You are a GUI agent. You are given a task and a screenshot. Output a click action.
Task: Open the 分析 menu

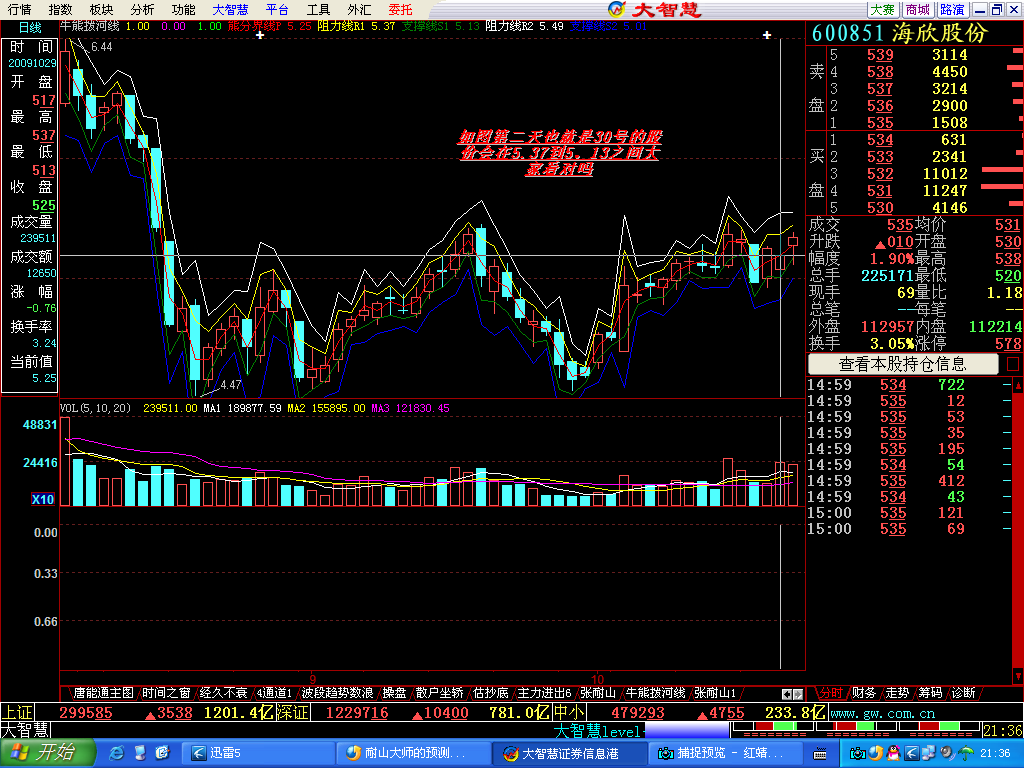coord(142,10)
